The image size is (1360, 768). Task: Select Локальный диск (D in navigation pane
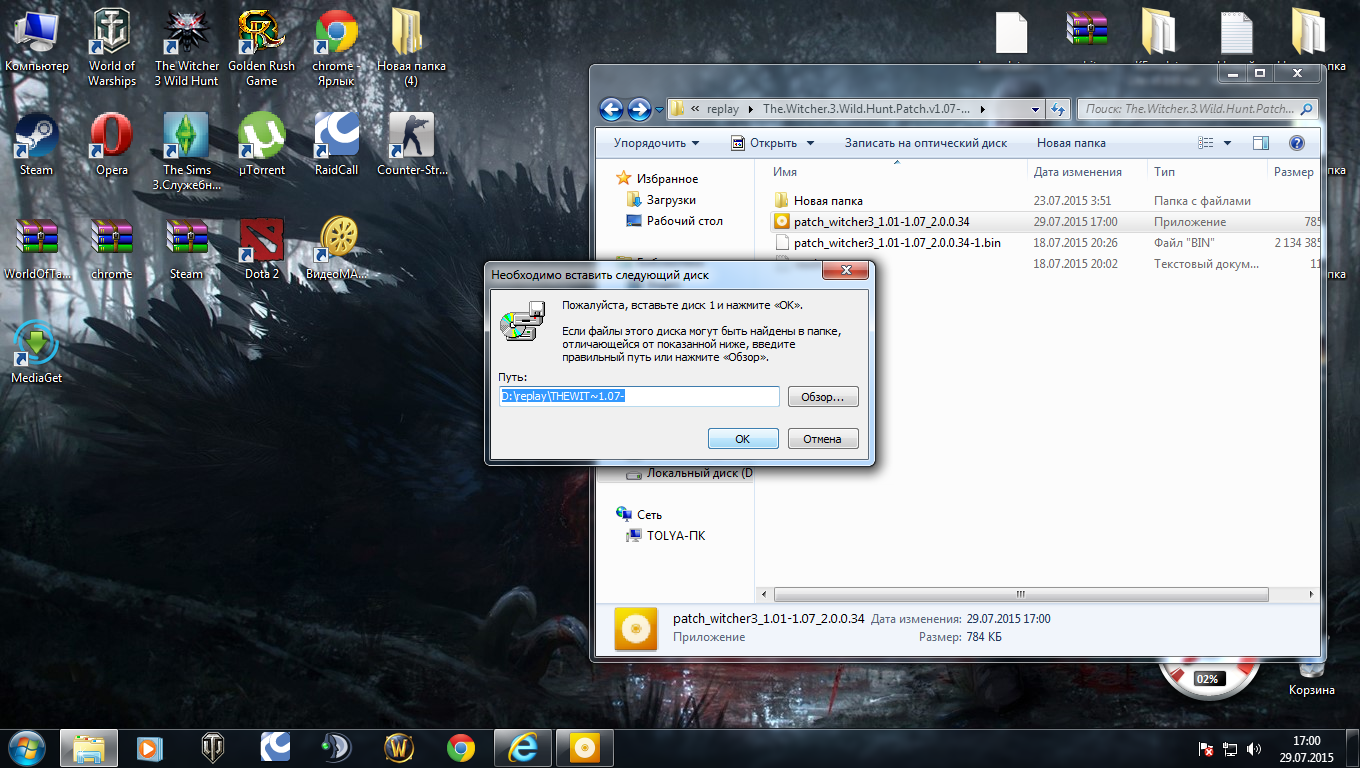pyautogui.click(x=689, y=473)
